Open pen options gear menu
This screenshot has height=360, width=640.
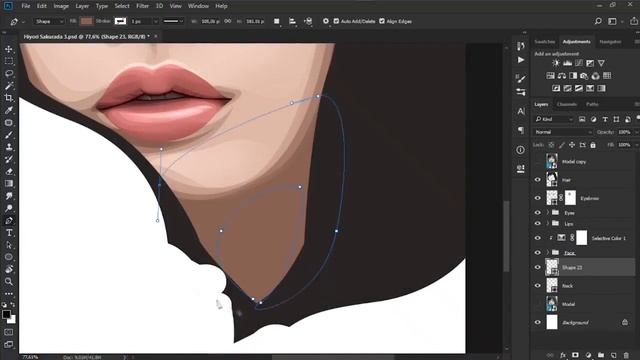coord(326,21)
